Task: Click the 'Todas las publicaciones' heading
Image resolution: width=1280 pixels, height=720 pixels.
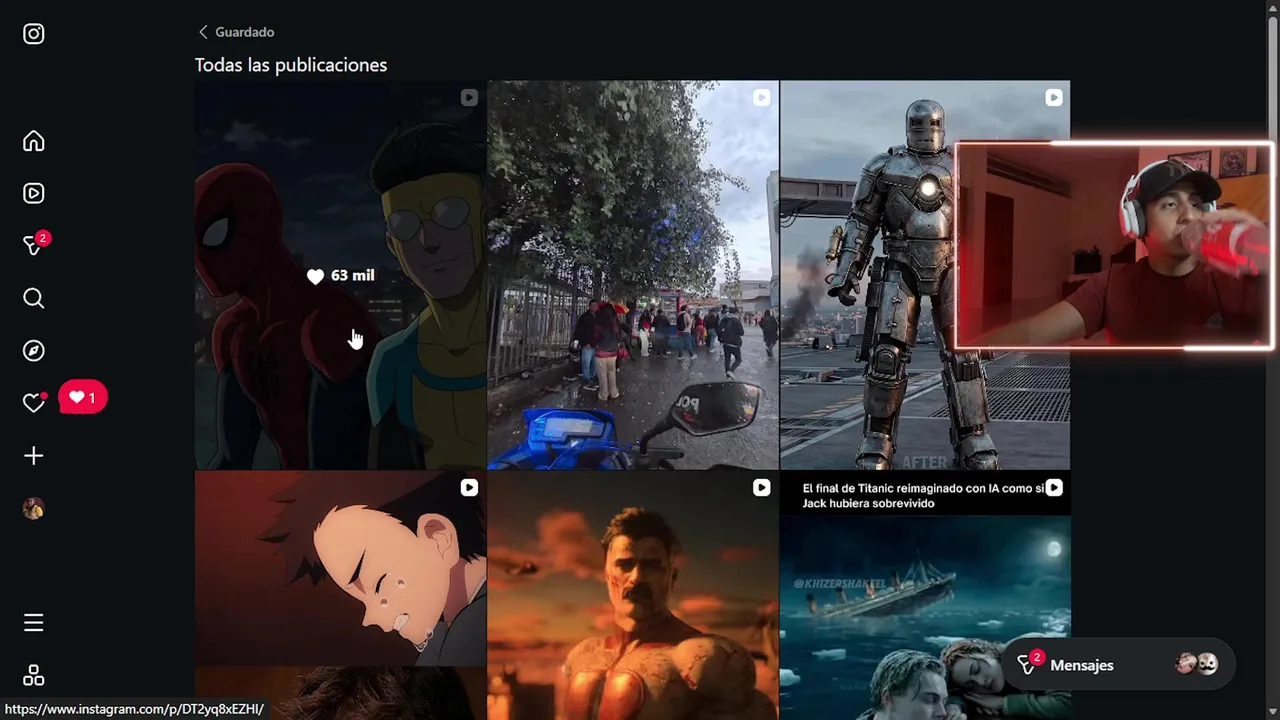Action: coord(291,65)
